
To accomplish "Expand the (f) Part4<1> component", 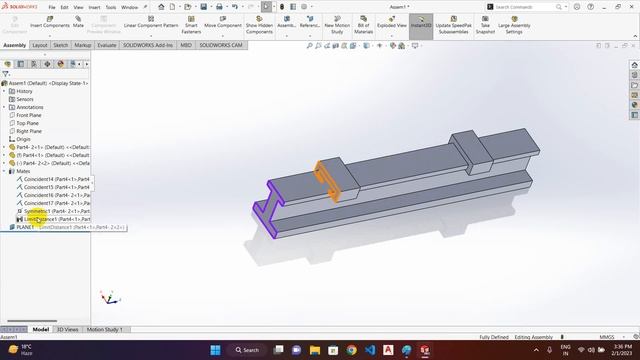I will [4, 155].
